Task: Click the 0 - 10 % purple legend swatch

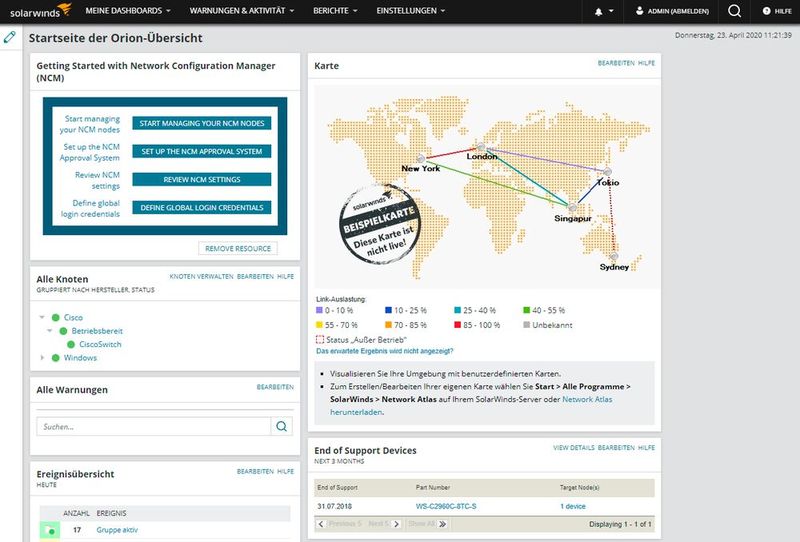Action: [x=319, y=310]
